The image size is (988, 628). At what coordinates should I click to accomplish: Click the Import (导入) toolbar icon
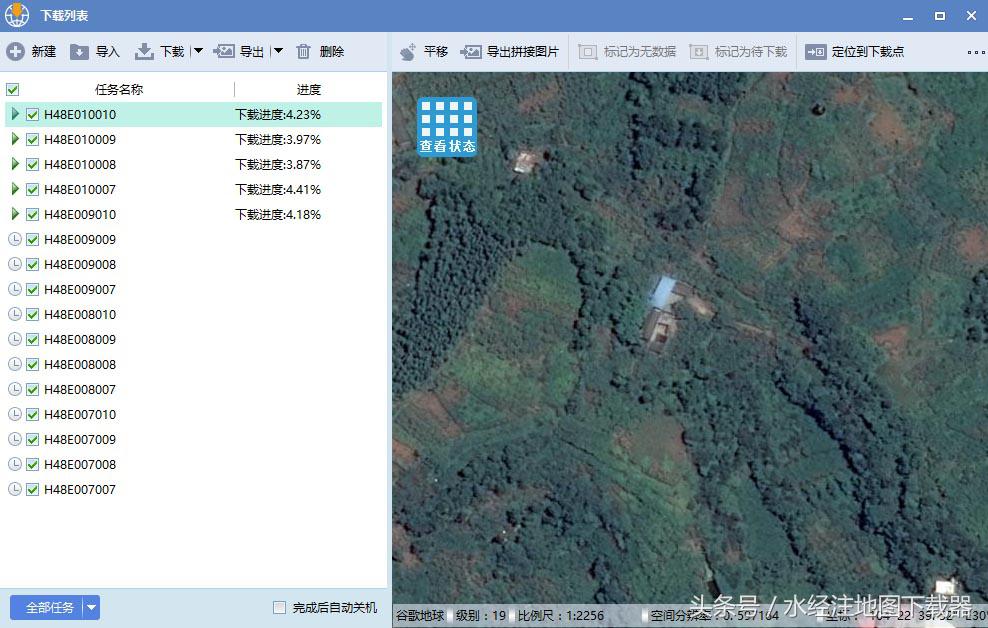coord(79,52)
